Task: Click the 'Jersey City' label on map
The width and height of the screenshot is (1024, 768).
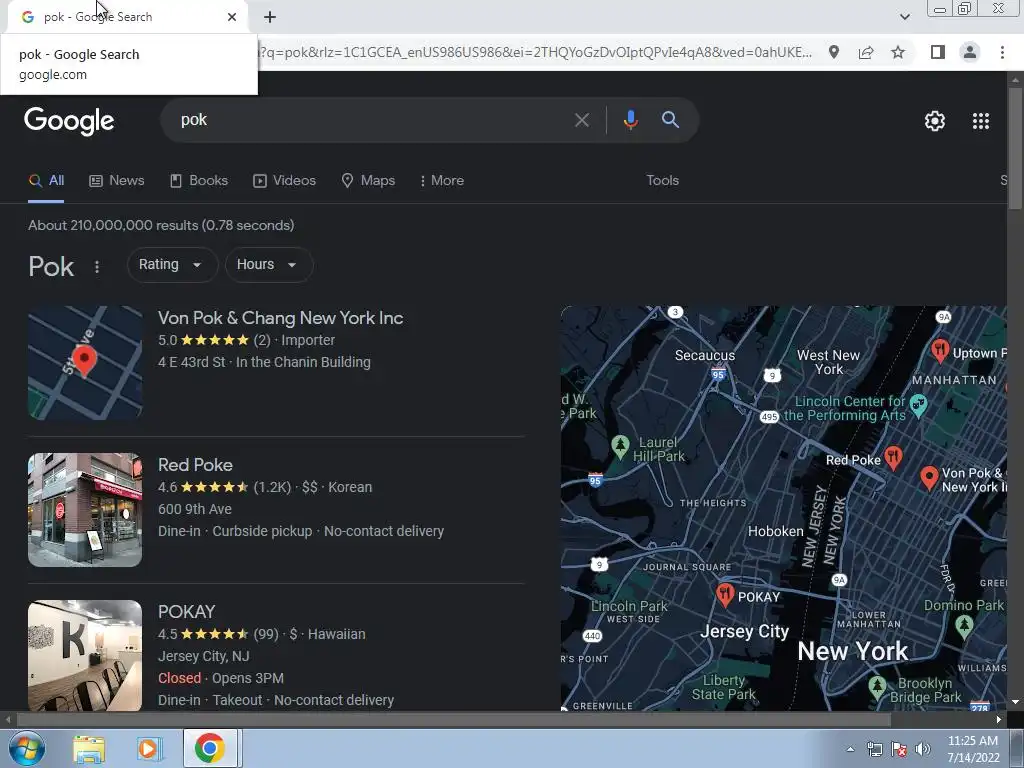Action: pos(744,632)
